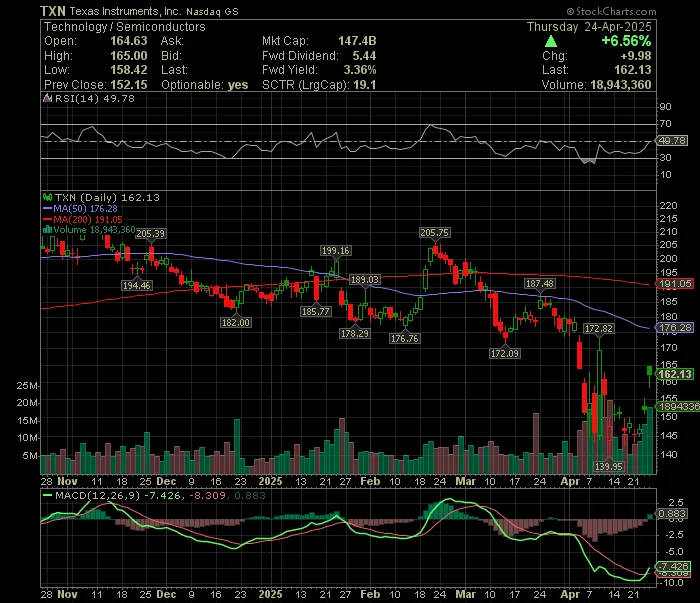Viewport: 700px width, 603px height.
Task: Click the 'MA(50) 176.28' legend text
Action: (x=85, y=208)
